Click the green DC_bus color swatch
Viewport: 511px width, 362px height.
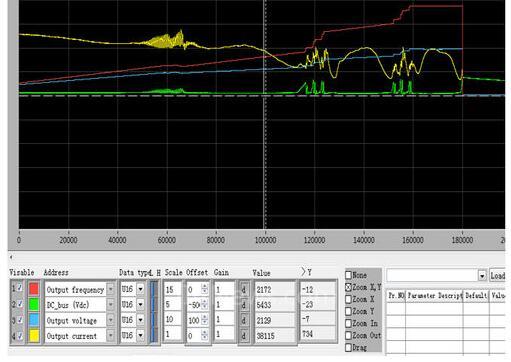pos(34,304)
